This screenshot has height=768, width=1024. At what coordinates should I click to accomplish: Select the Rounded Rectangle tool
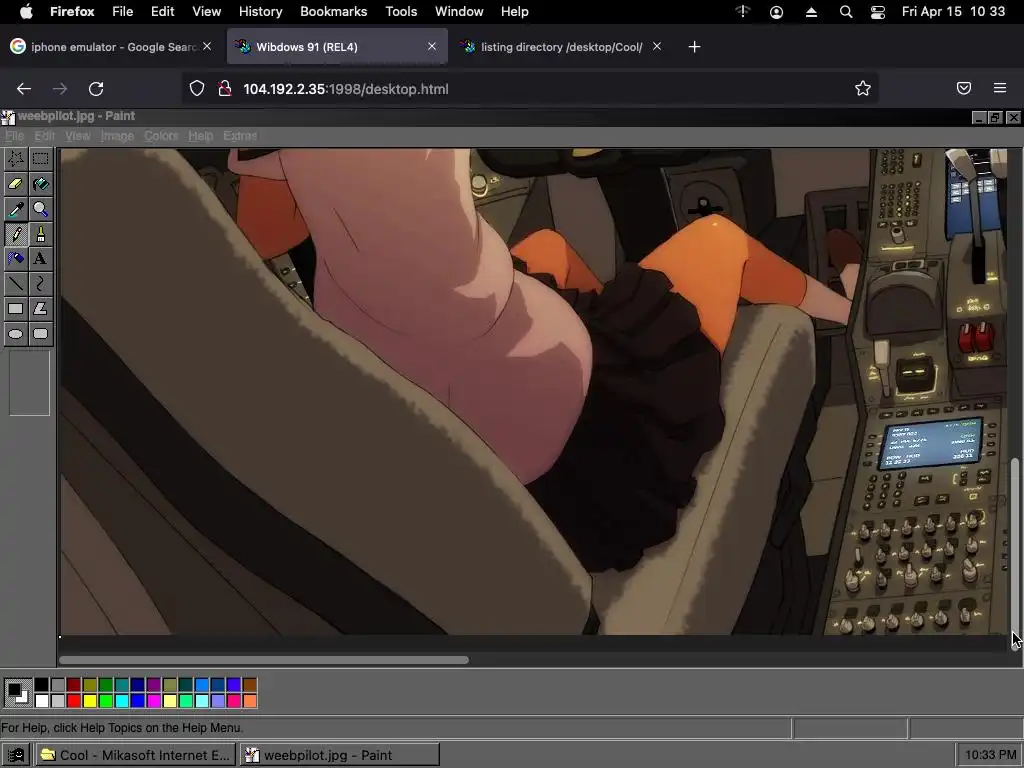point(40,334)
